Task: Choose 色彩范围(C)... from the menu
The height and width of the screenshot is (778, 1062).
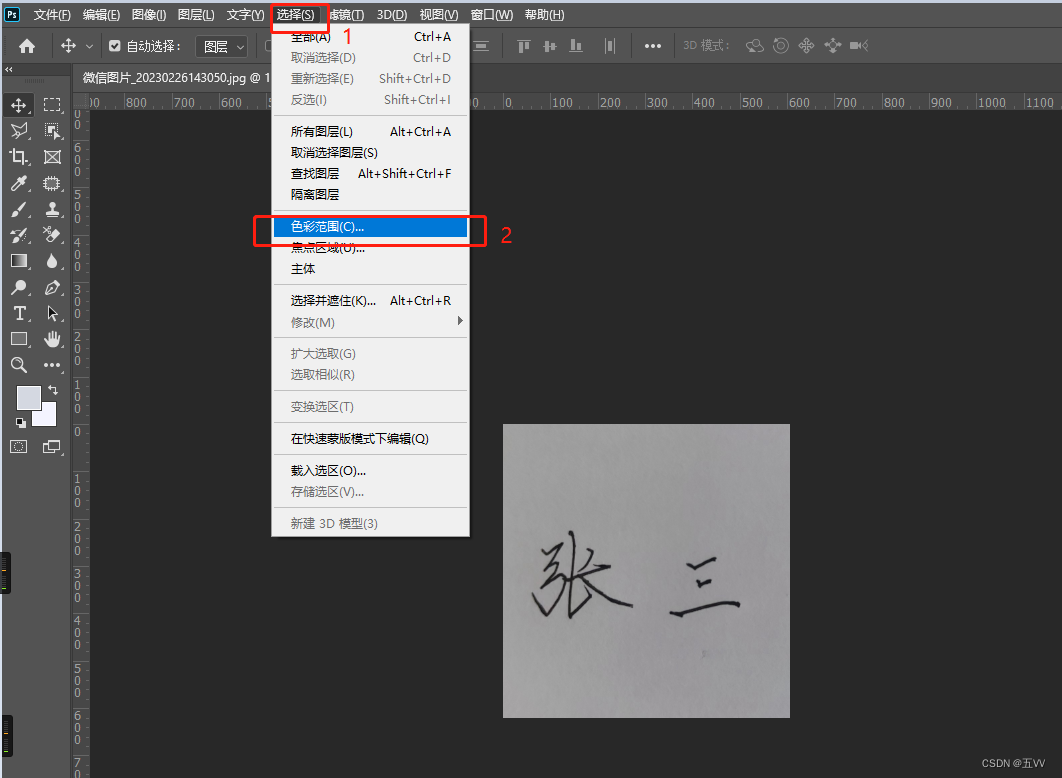Action: 370,227
